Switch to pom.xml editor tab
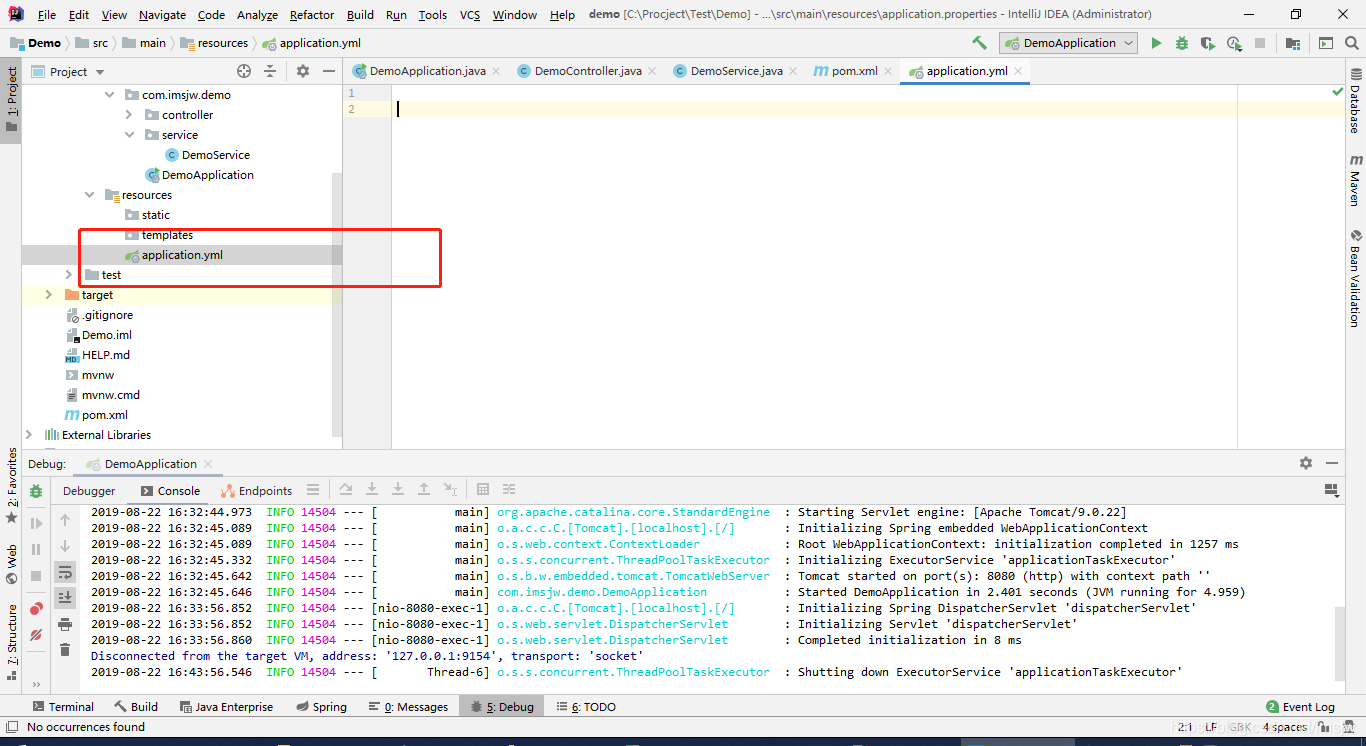This screenshot has width=1366, height=746. 854,71
